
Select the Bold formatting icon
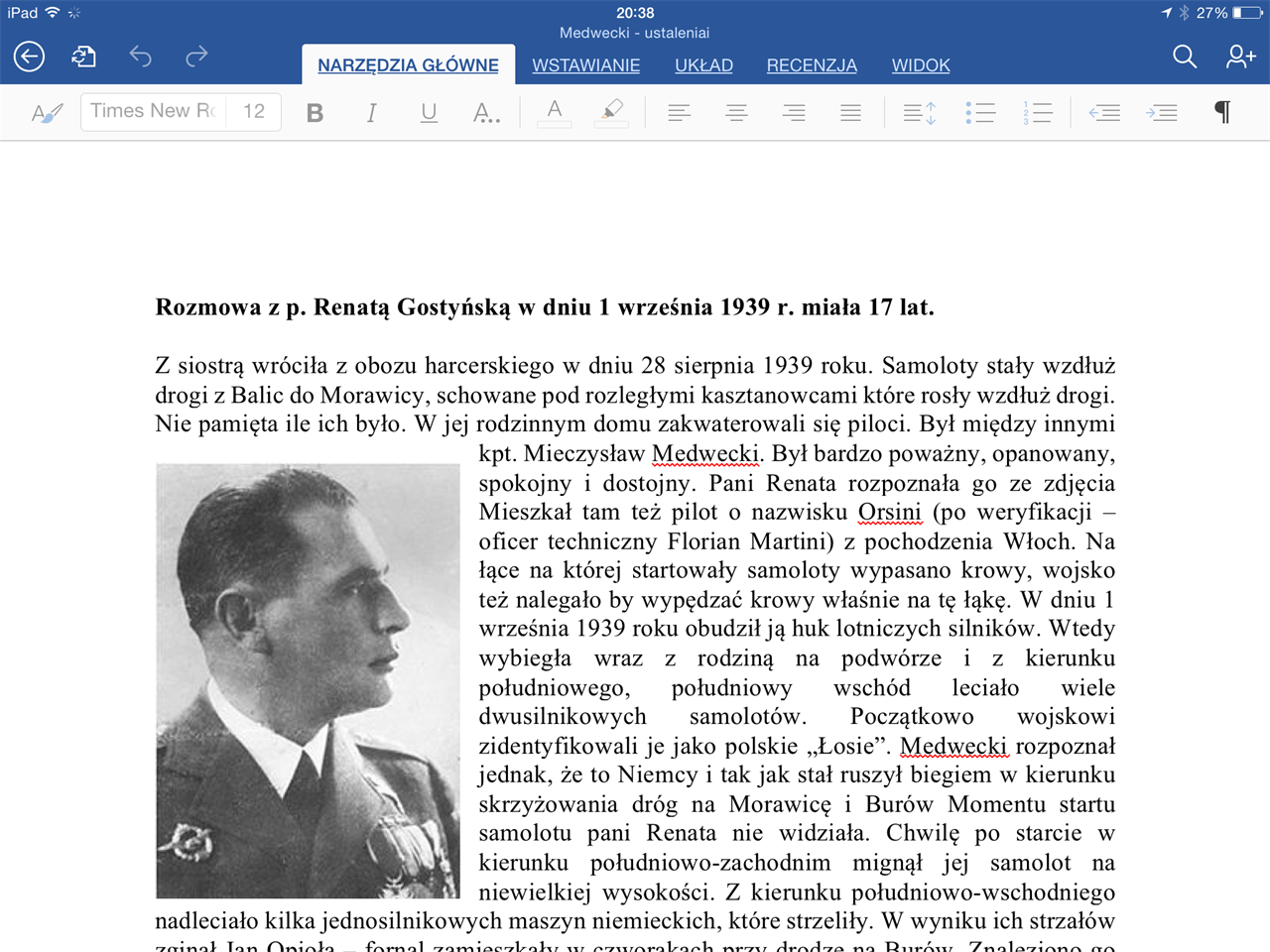coord(315,112)
